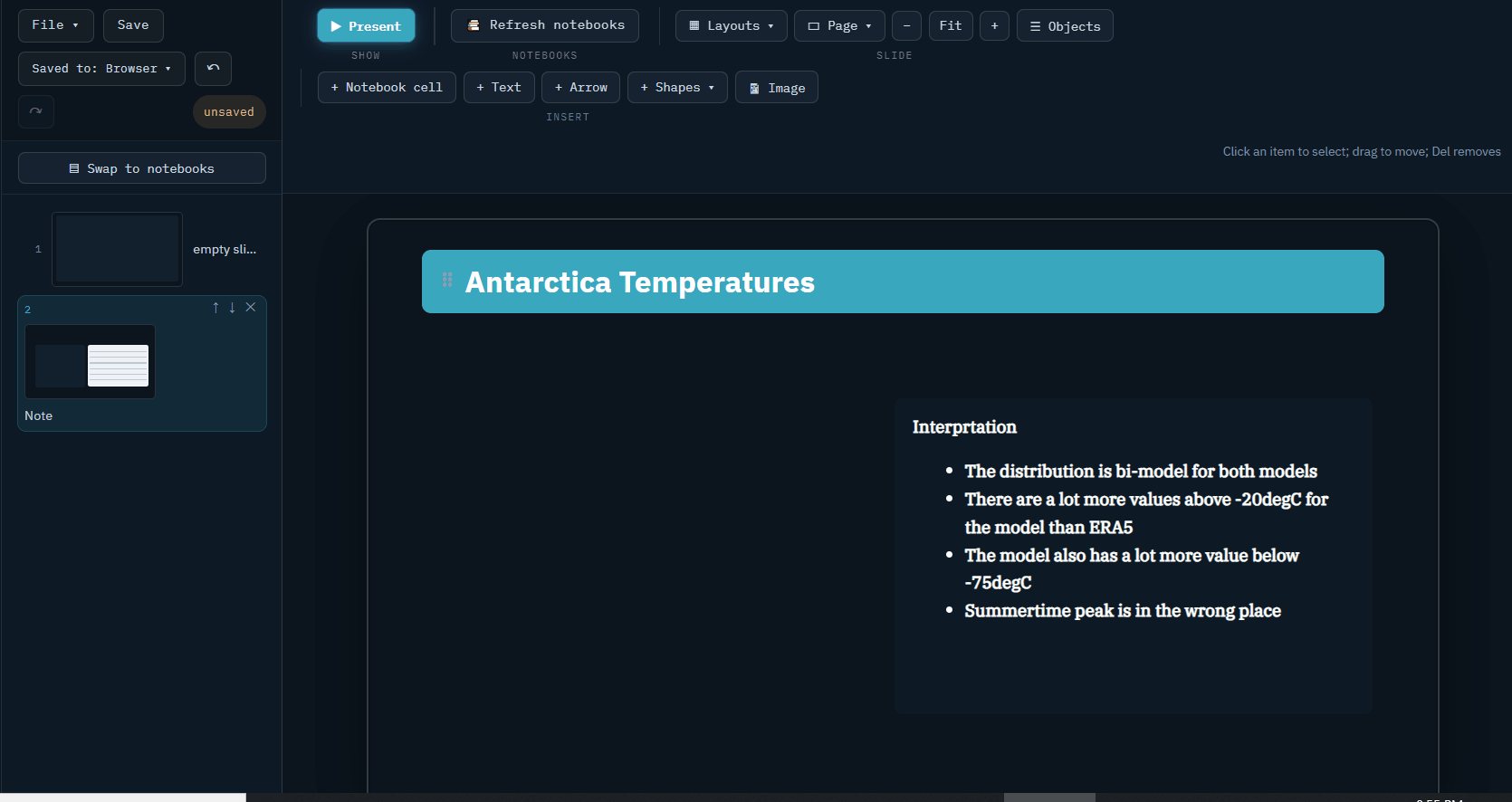Zoom out with the minus button
Viewport: 1512px width, 802px height.
[906, 25]
